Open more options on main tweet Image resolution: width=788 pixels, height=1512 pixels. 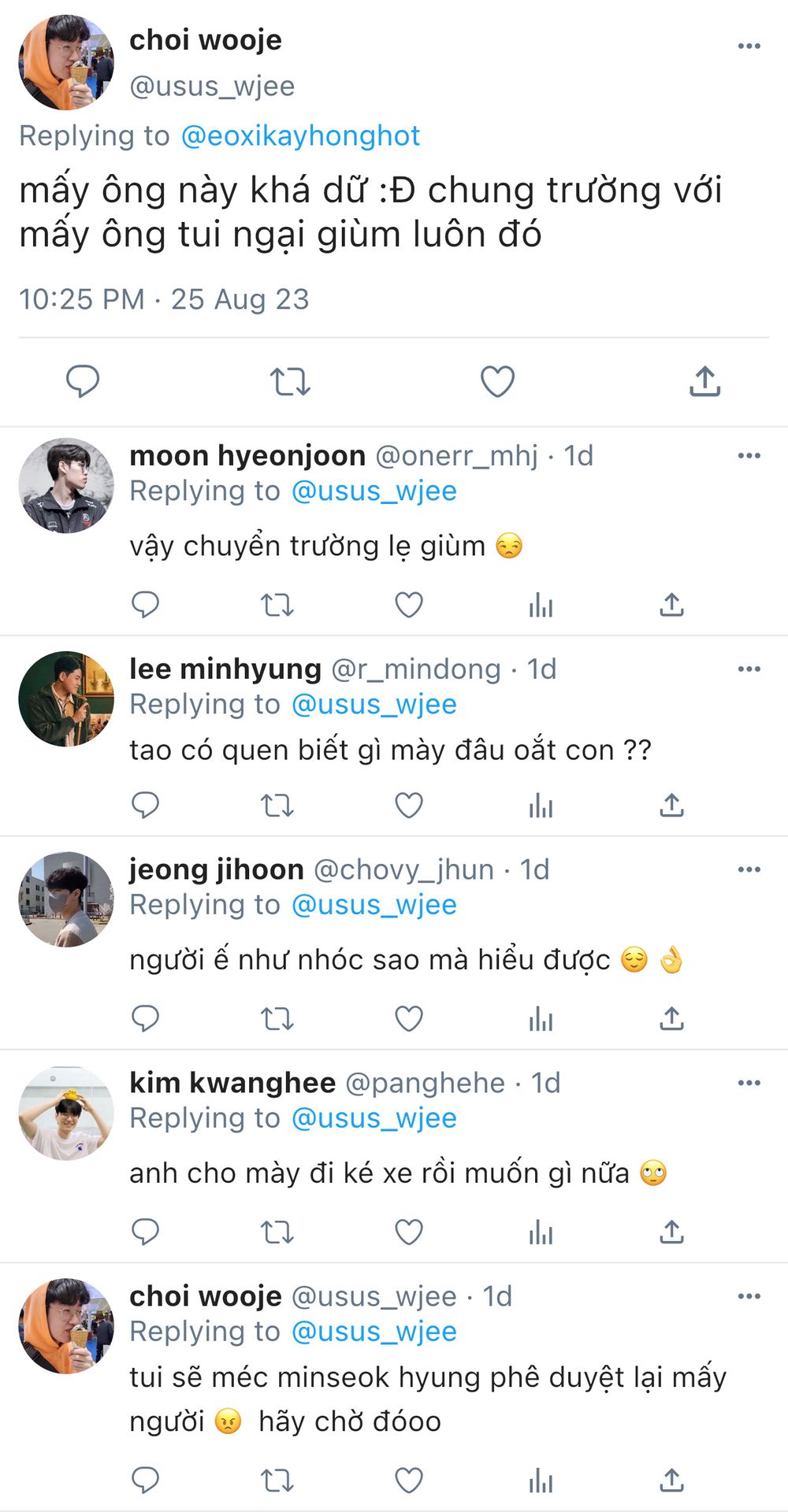[749, 46]
